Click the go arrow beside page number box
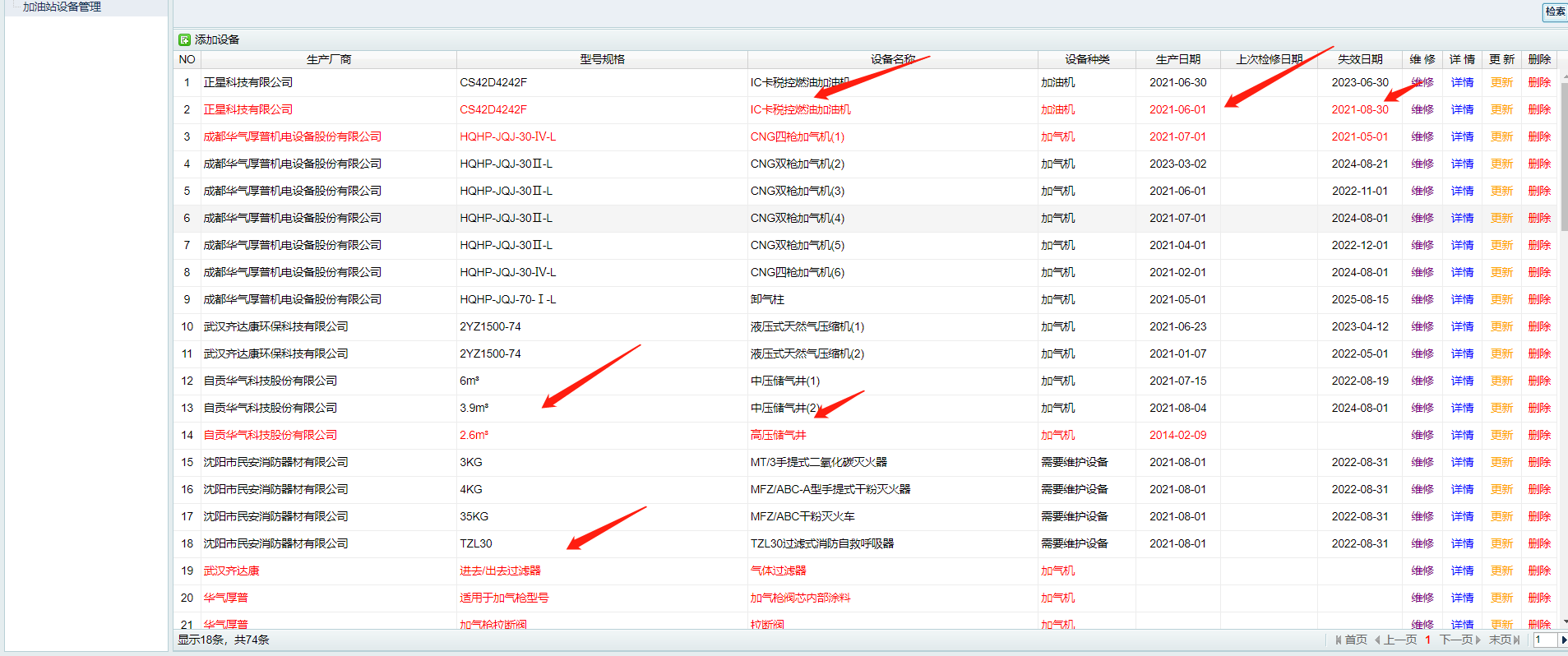The height and width of the screenshot is (656, 1568). [x=1563, y=640]
